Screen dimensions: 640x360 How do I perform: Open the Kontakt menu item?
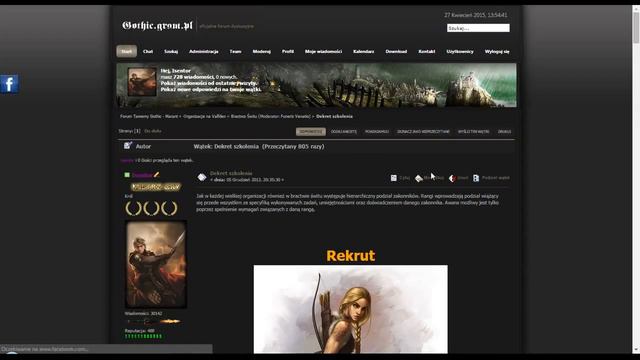click(427, 51)
